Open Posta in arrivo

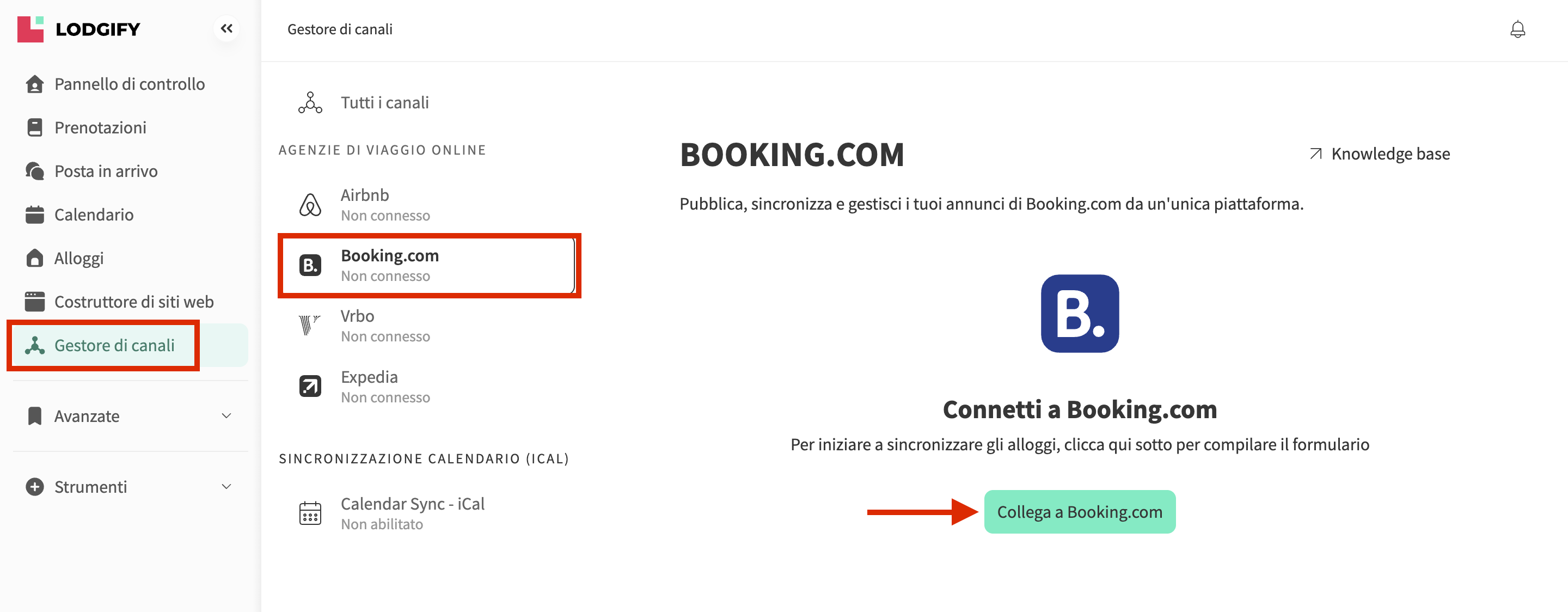click(x=106, y=171)
